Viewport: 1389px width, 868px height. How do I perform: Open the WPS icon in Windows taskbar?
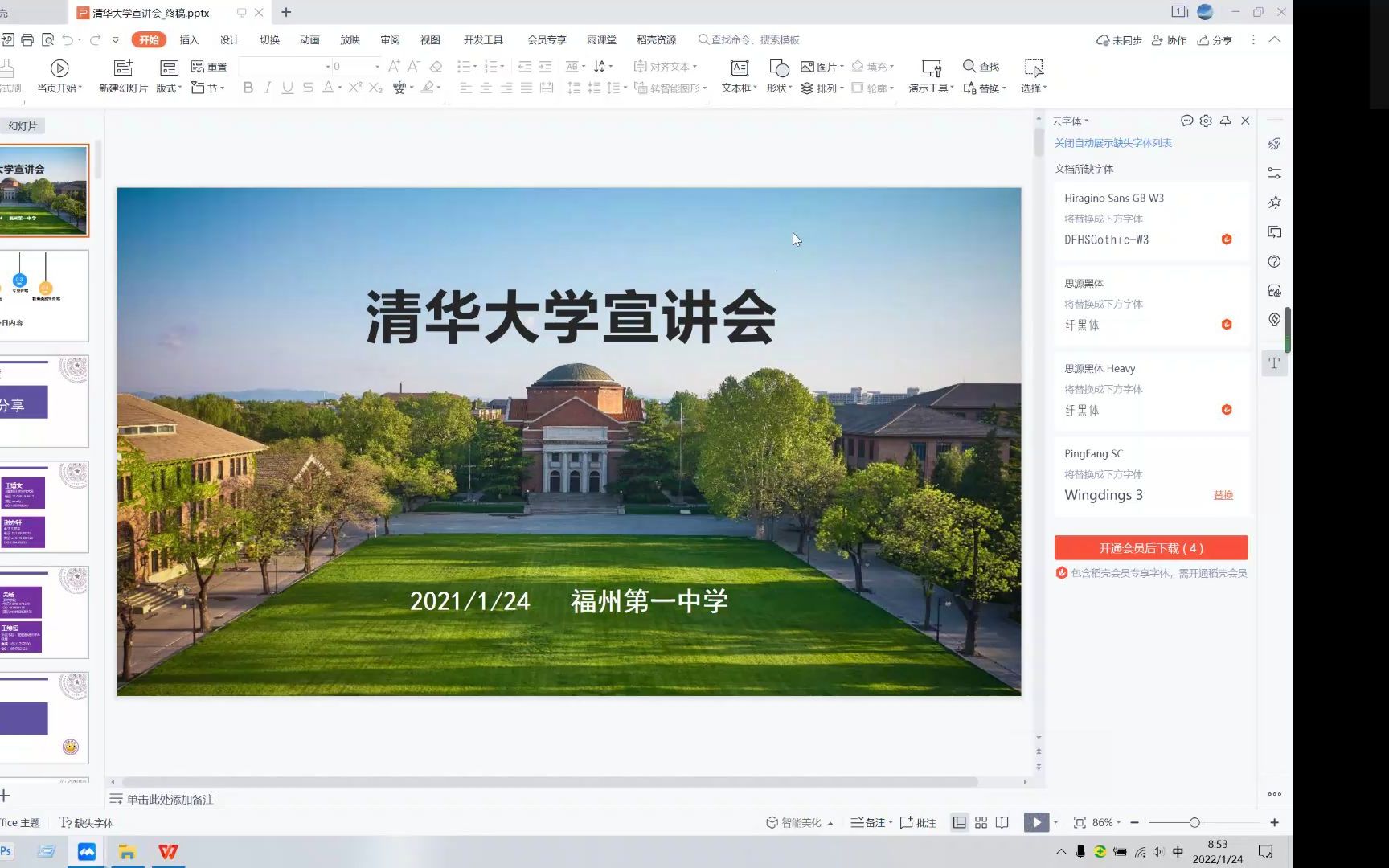coord(168,852)
